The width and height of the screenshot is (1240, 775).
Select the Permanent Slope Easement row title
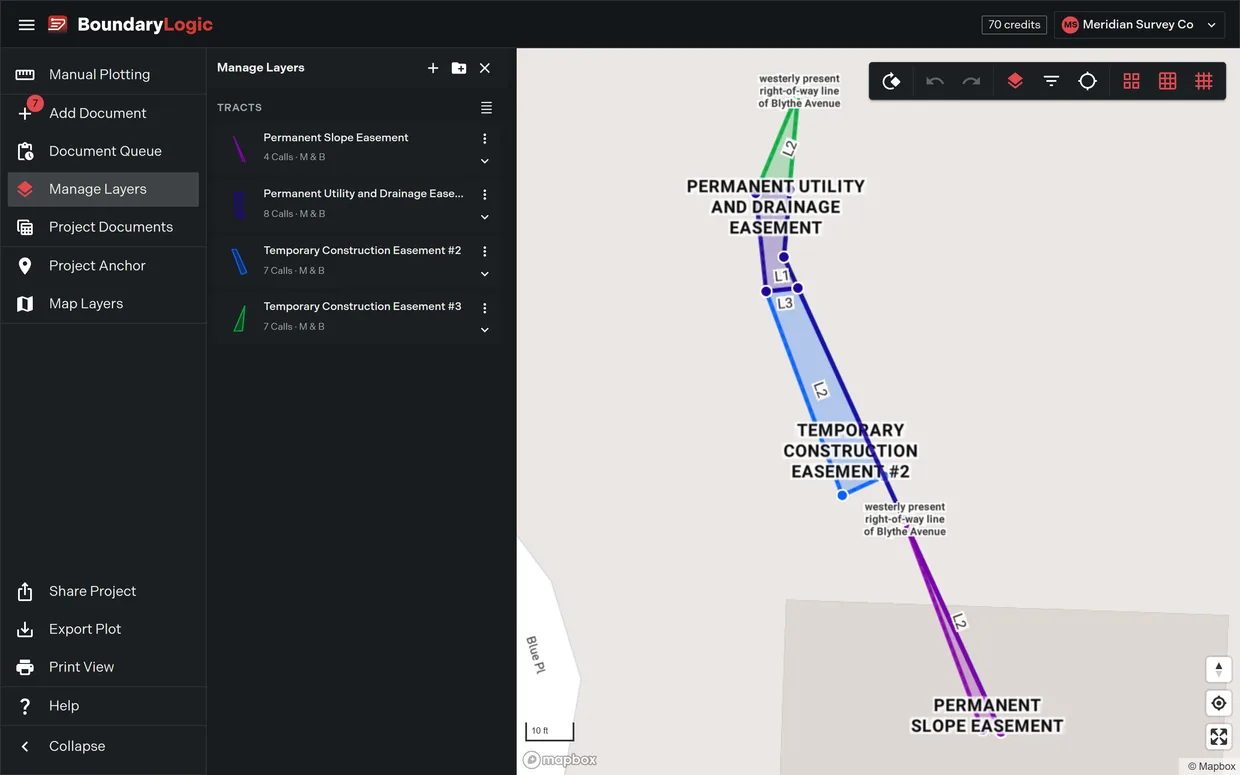(x=336, y=138)
